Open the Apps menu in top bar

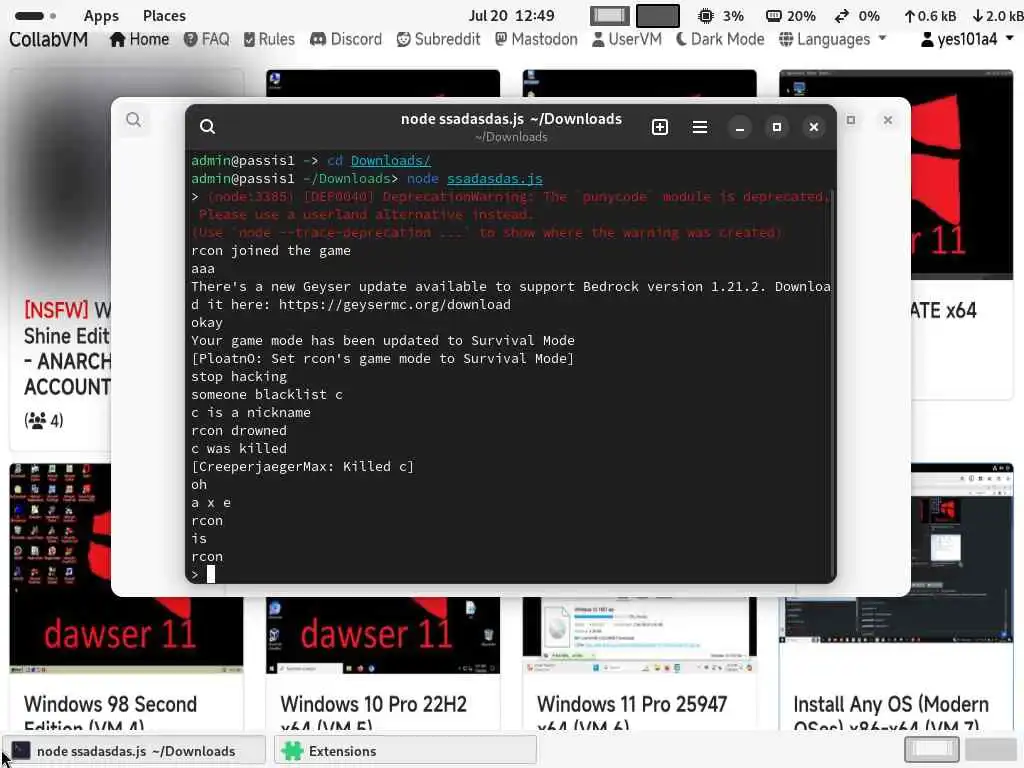[x=101, y=16]
